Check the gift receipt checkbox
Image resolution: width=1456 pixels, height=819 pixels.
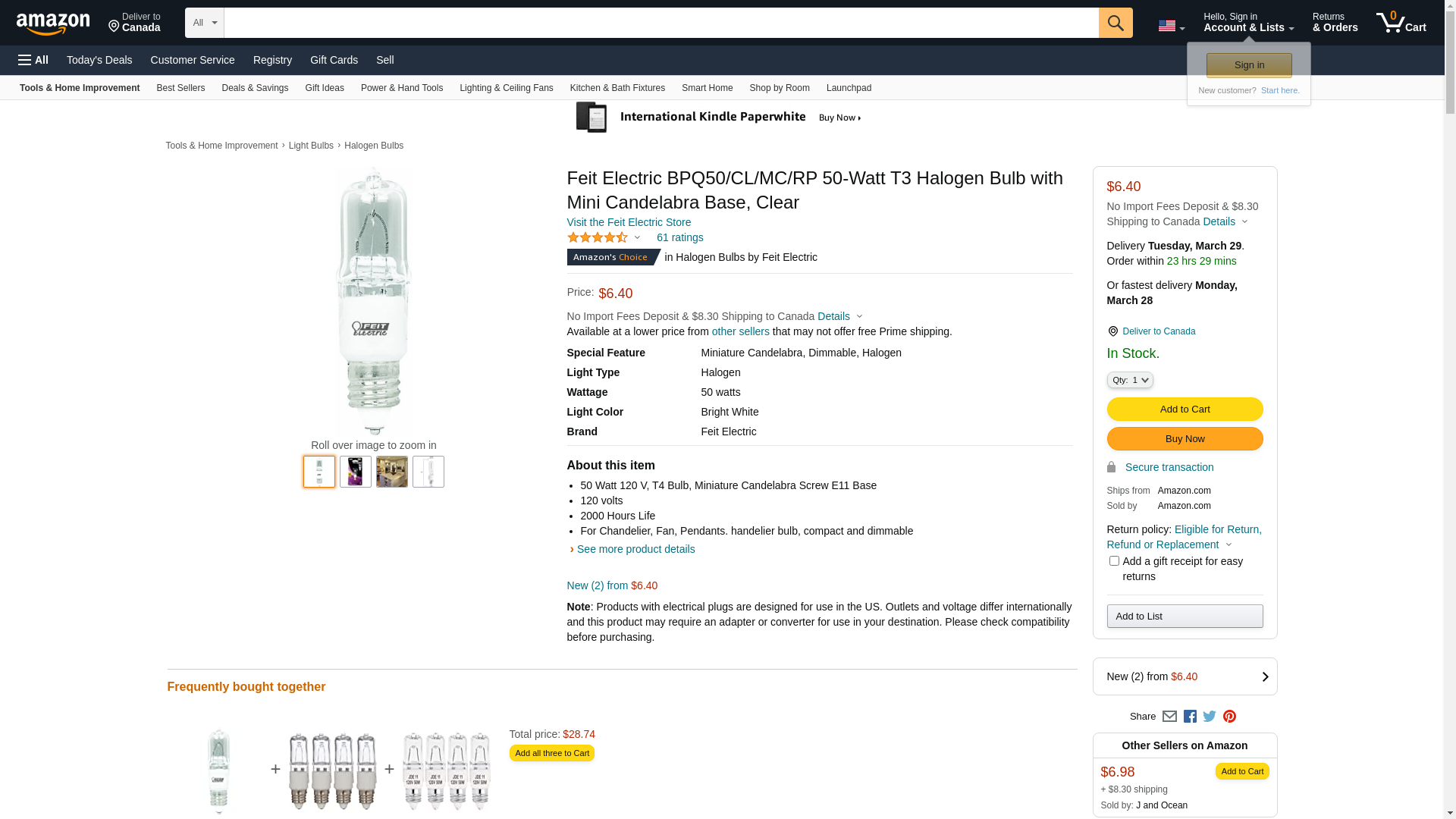1114,561
